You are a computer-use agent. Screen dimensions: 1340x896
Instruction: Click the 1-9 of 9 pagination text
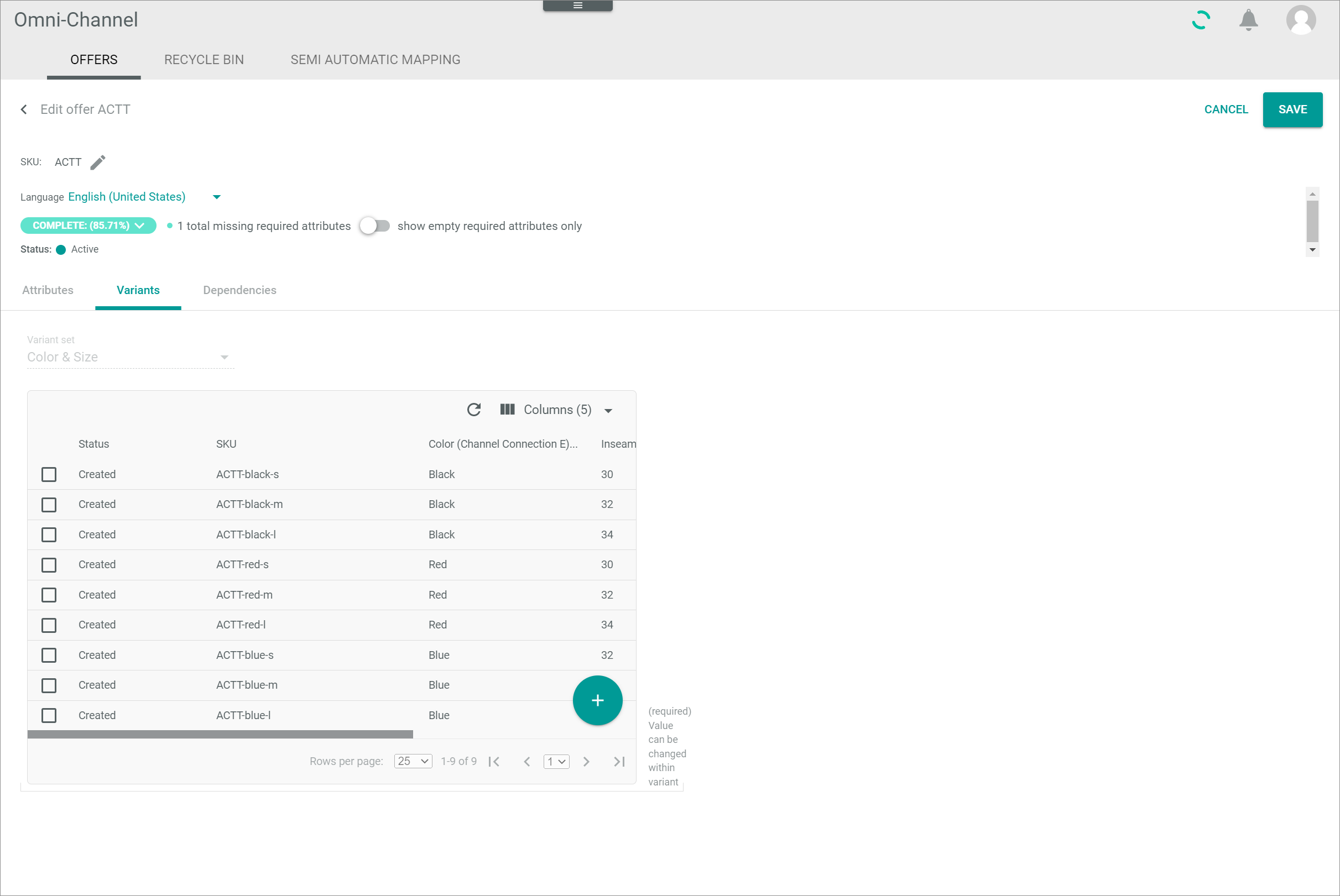(x=458, y=761)
